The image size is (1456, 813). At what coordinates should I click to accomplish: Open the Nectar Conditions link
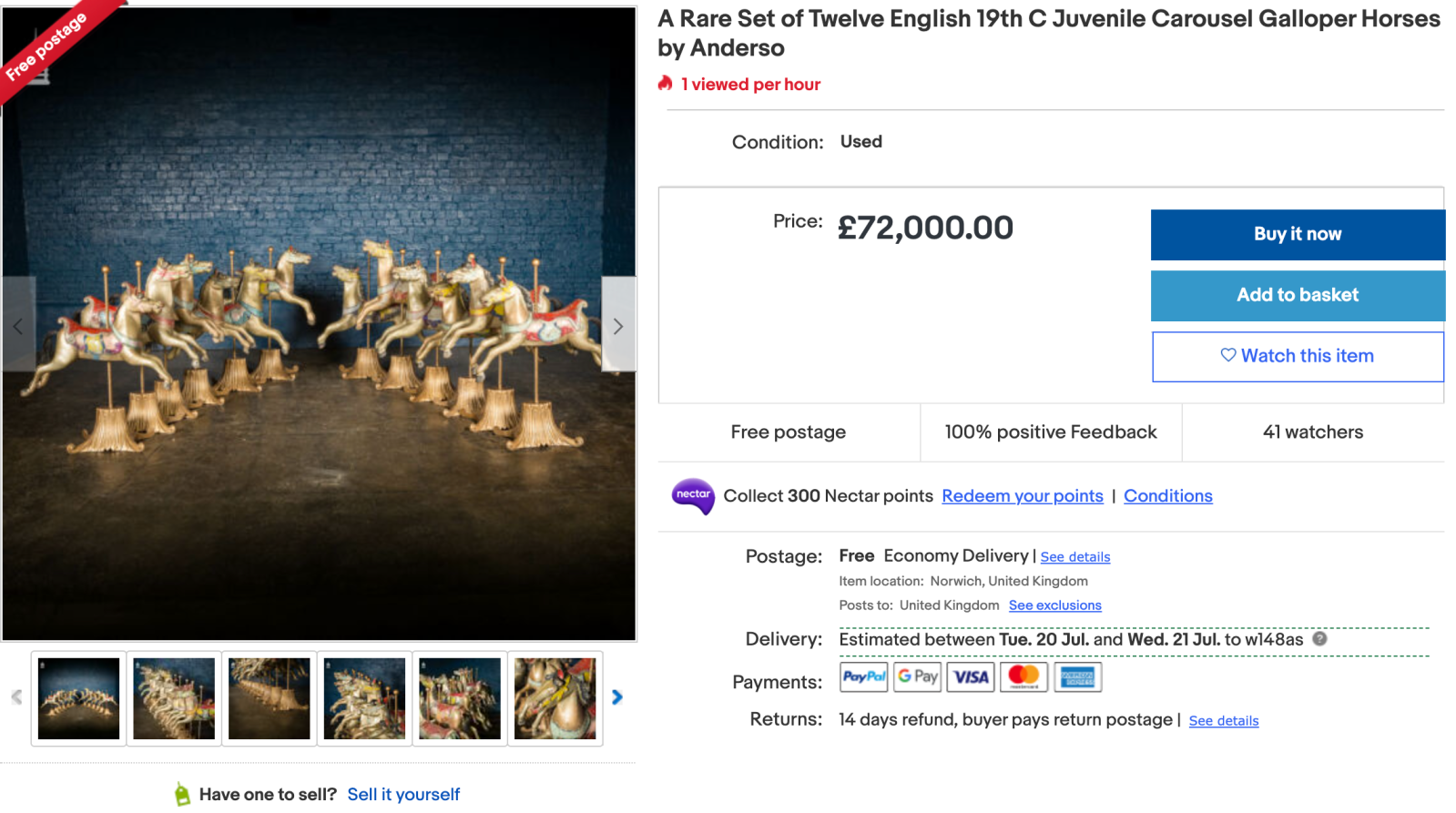pos(1167,496)
